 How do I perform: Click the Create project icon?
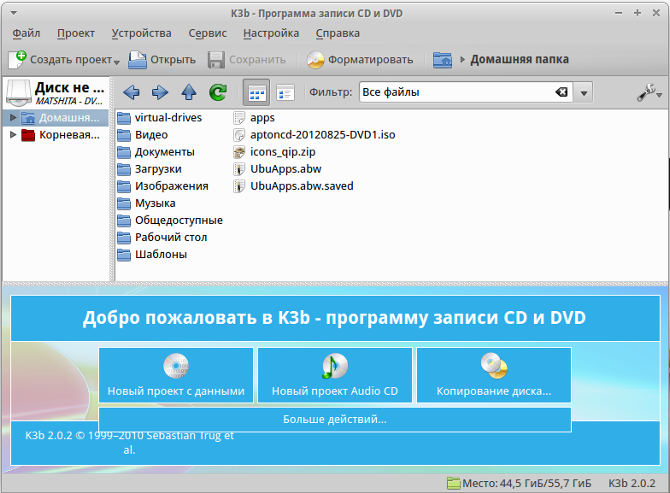[18, 59]
